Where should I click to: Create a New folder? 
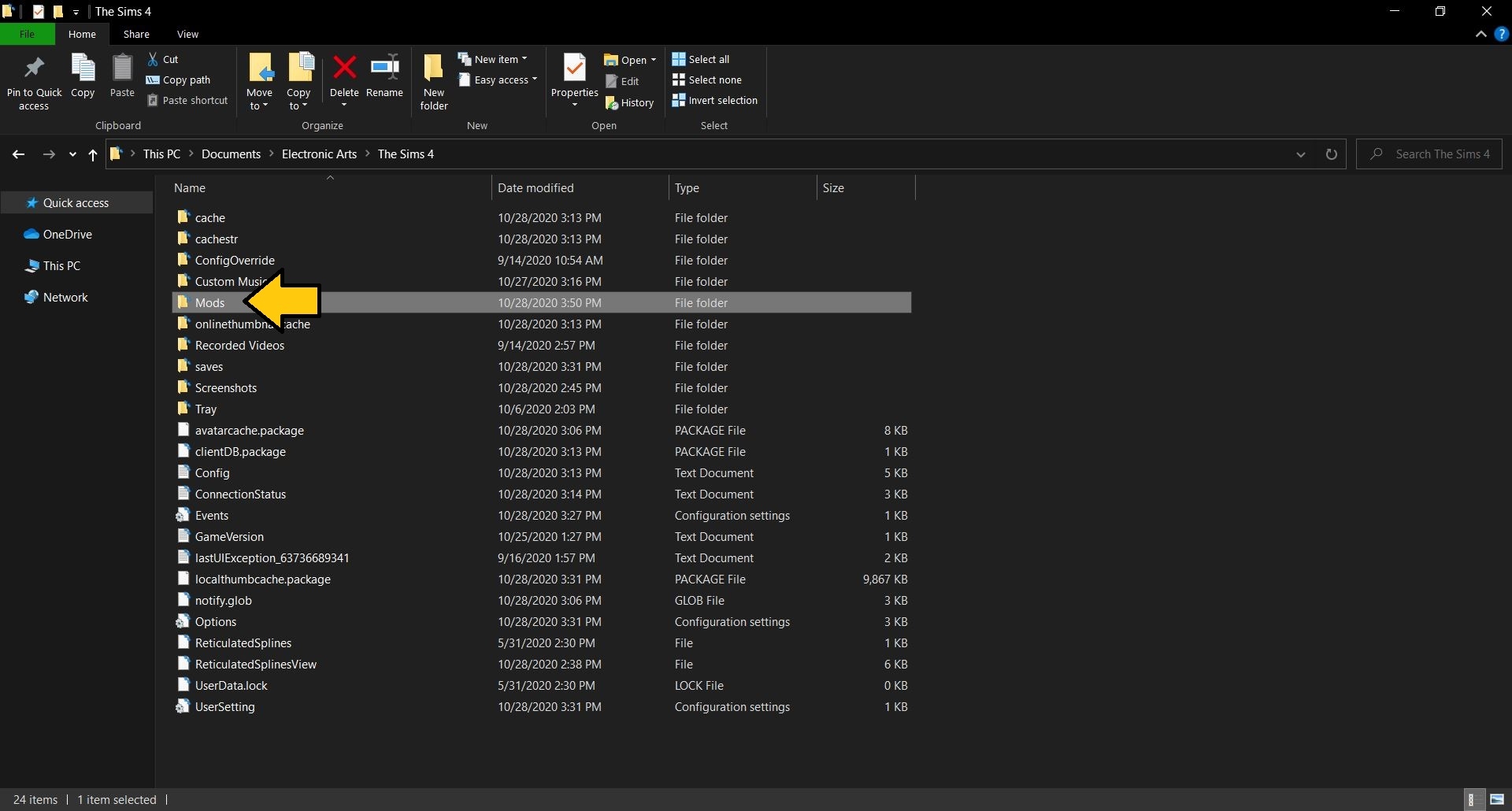point(434,83)
